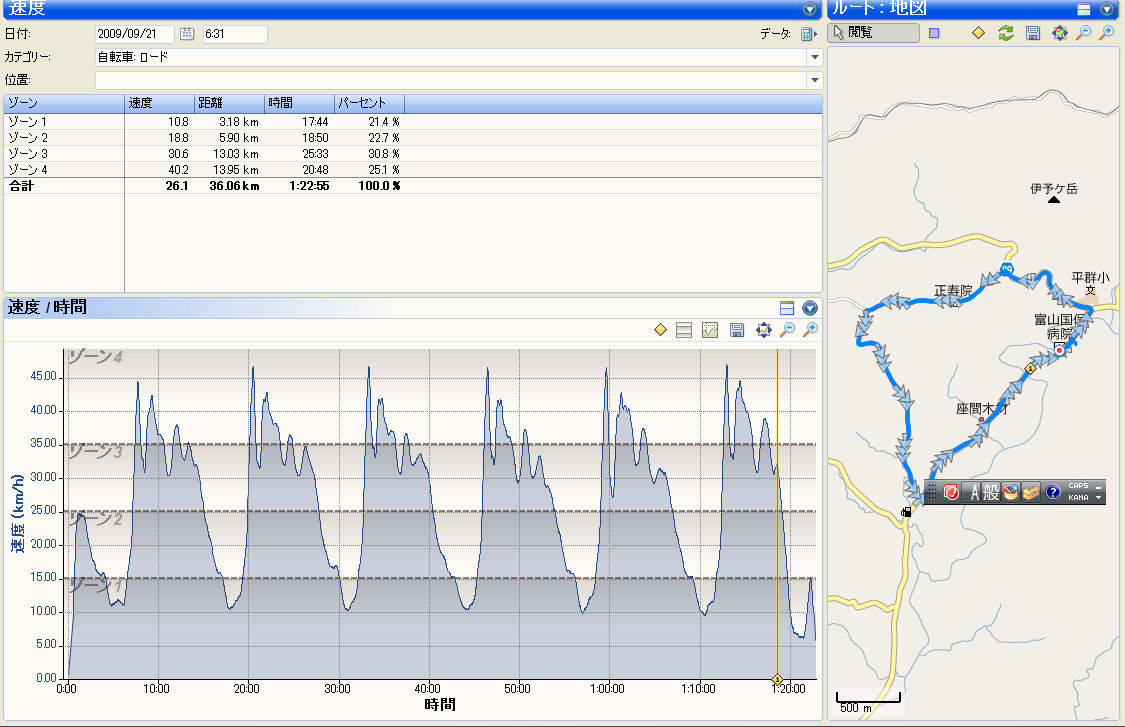The image size is (1125, 727).
Task: Zoom in the speed chart
Action: coord(811,329)
